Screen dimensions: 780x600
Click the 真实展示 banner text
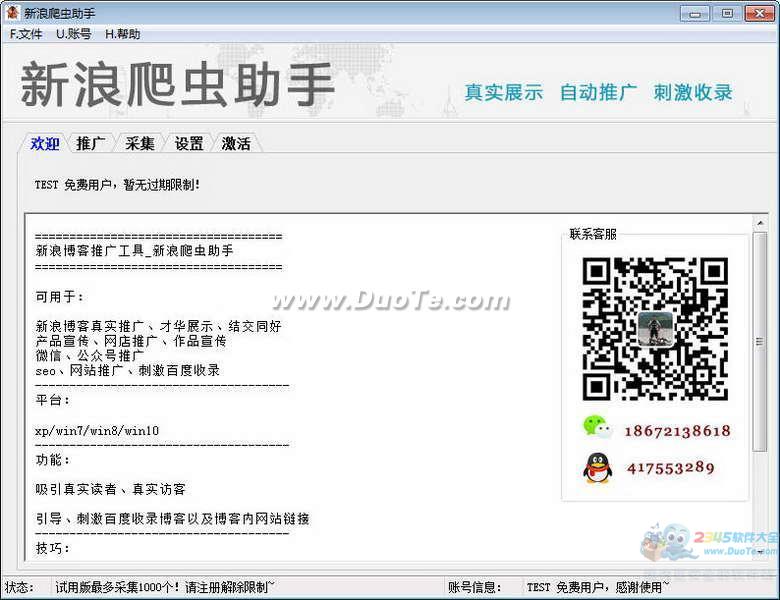503,93
